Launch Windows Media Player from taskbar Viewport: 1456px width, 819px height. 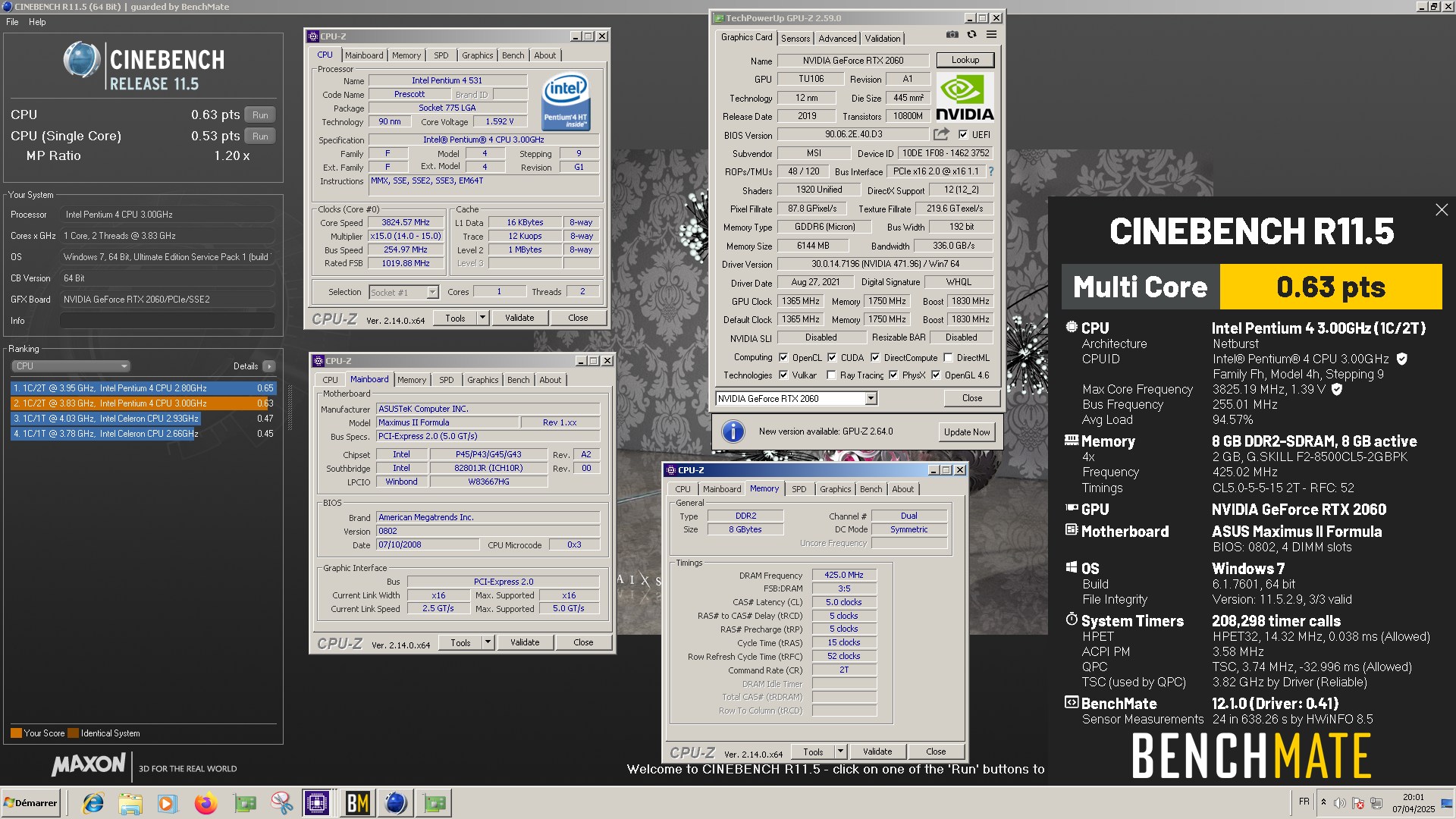(168, 803)
